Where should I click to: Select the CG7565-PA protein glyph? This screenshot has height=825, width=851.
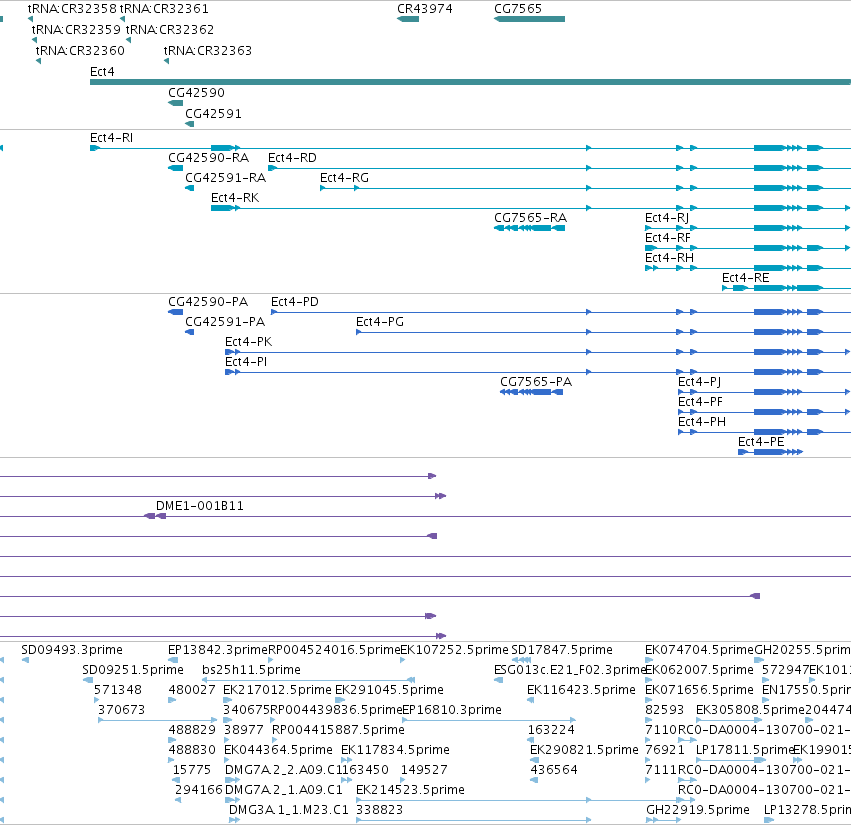click(x=531, y=392)
